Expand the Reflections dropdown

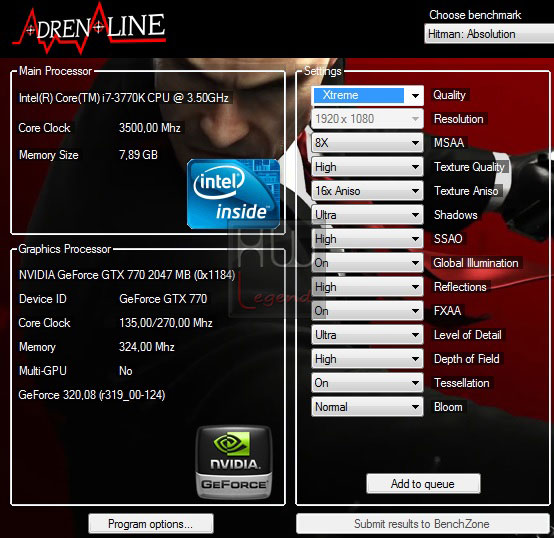click(x=367, y=287)
